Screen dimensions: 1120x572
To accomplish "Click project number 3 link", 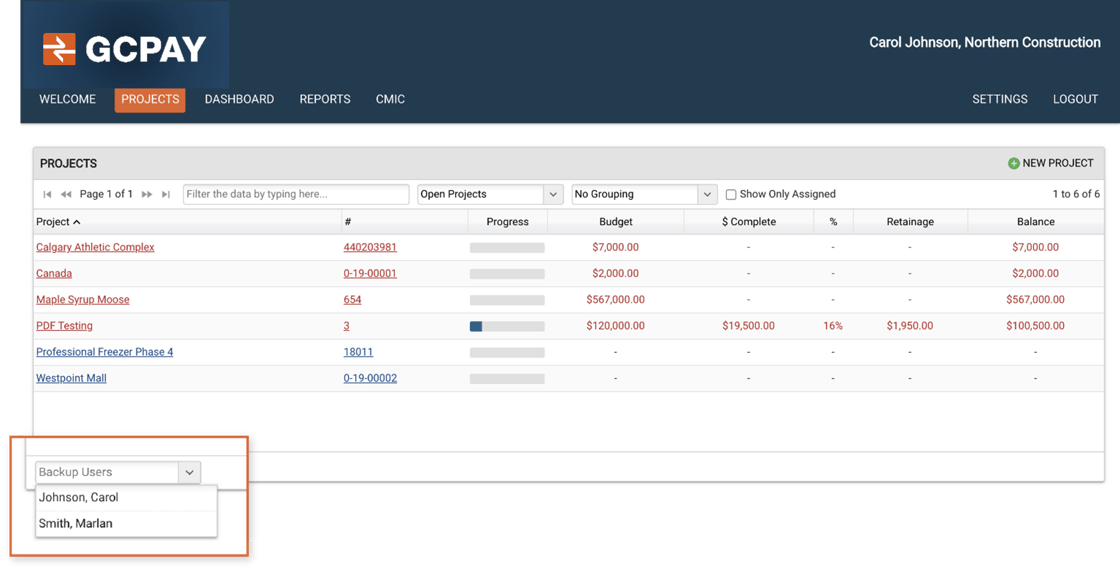I will (346, 326).
